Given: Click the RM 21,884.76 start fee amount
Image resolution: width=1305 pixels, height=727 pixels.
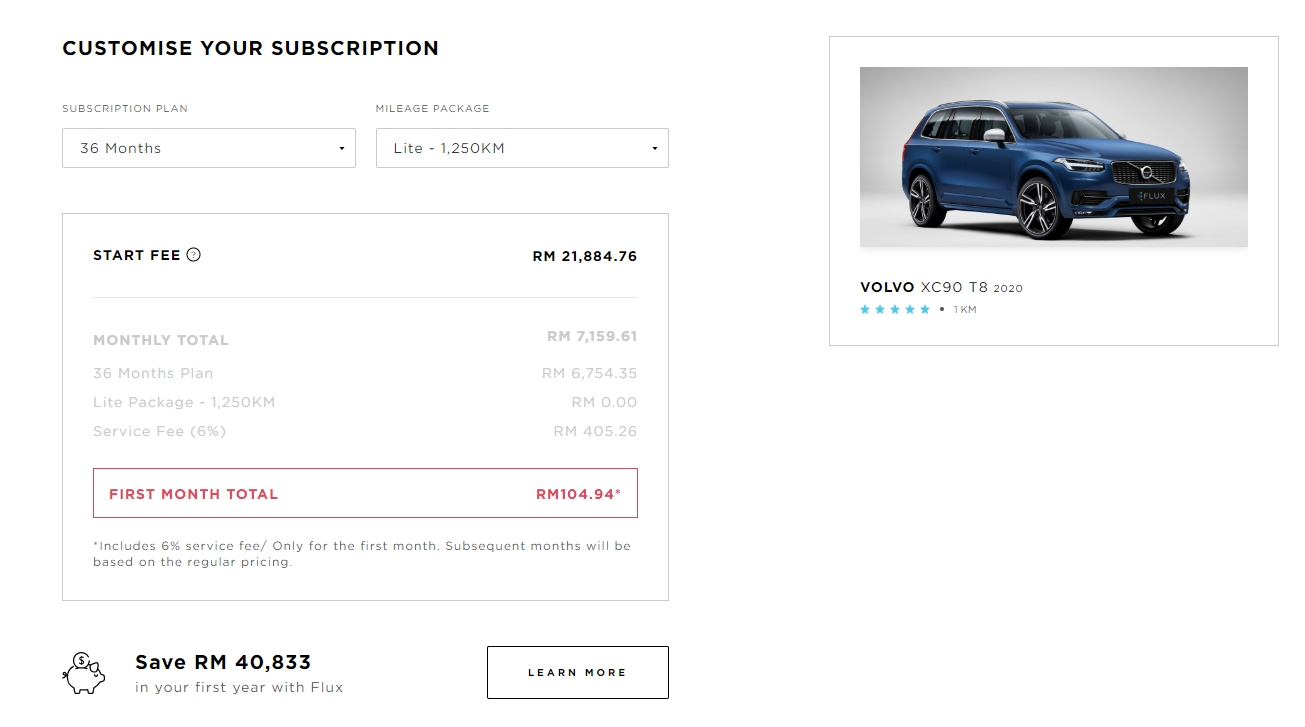Looking at the screenshot, I should coord(584,256).
